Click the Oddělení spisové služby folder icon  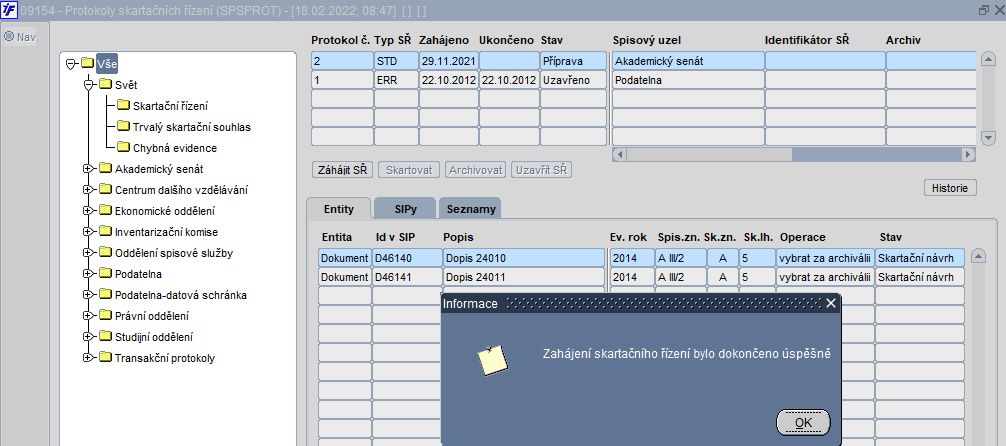click(105, 253)
